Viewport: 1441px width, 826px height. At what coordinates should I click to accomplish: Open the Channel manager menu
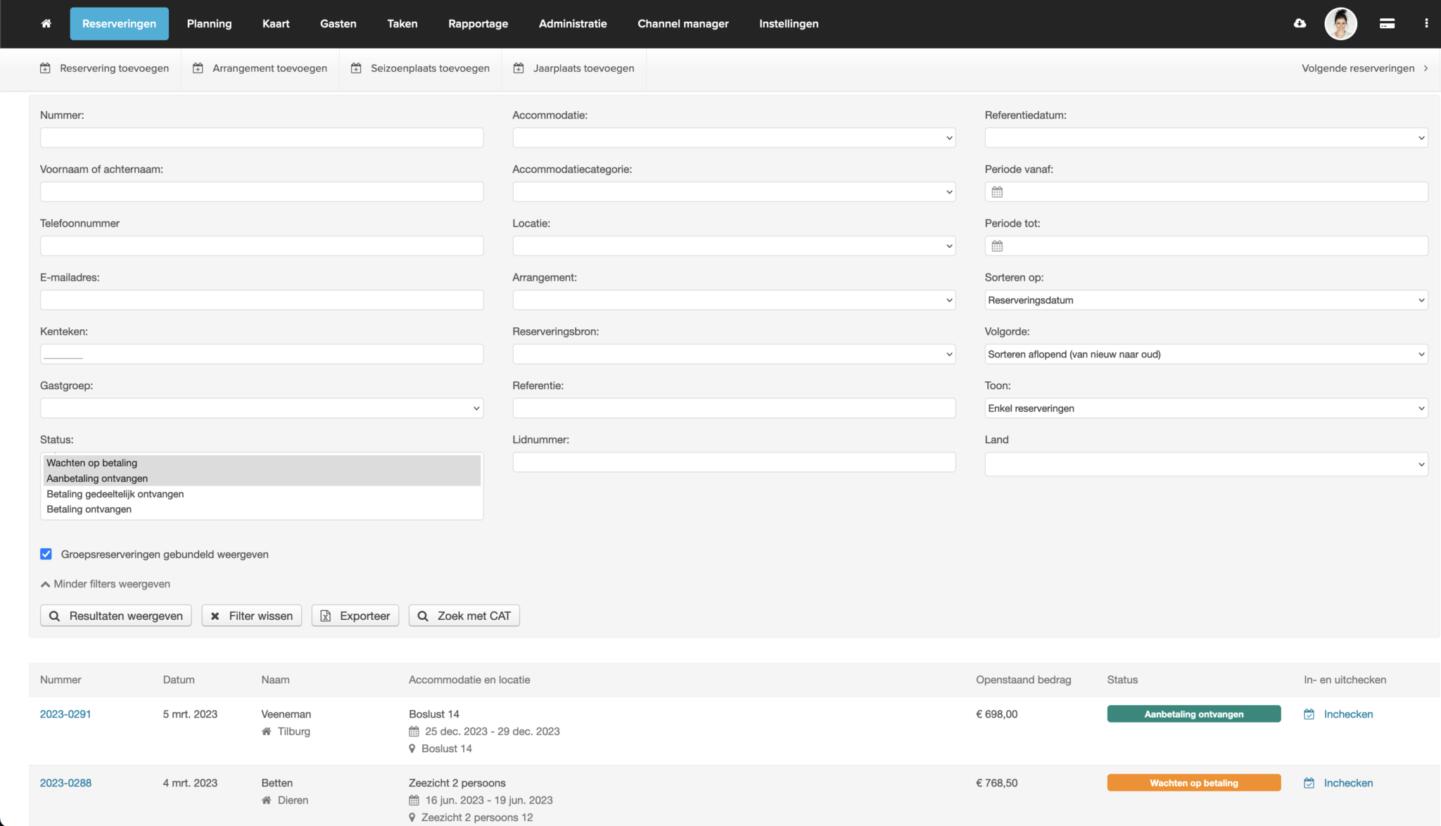point(682,24)
